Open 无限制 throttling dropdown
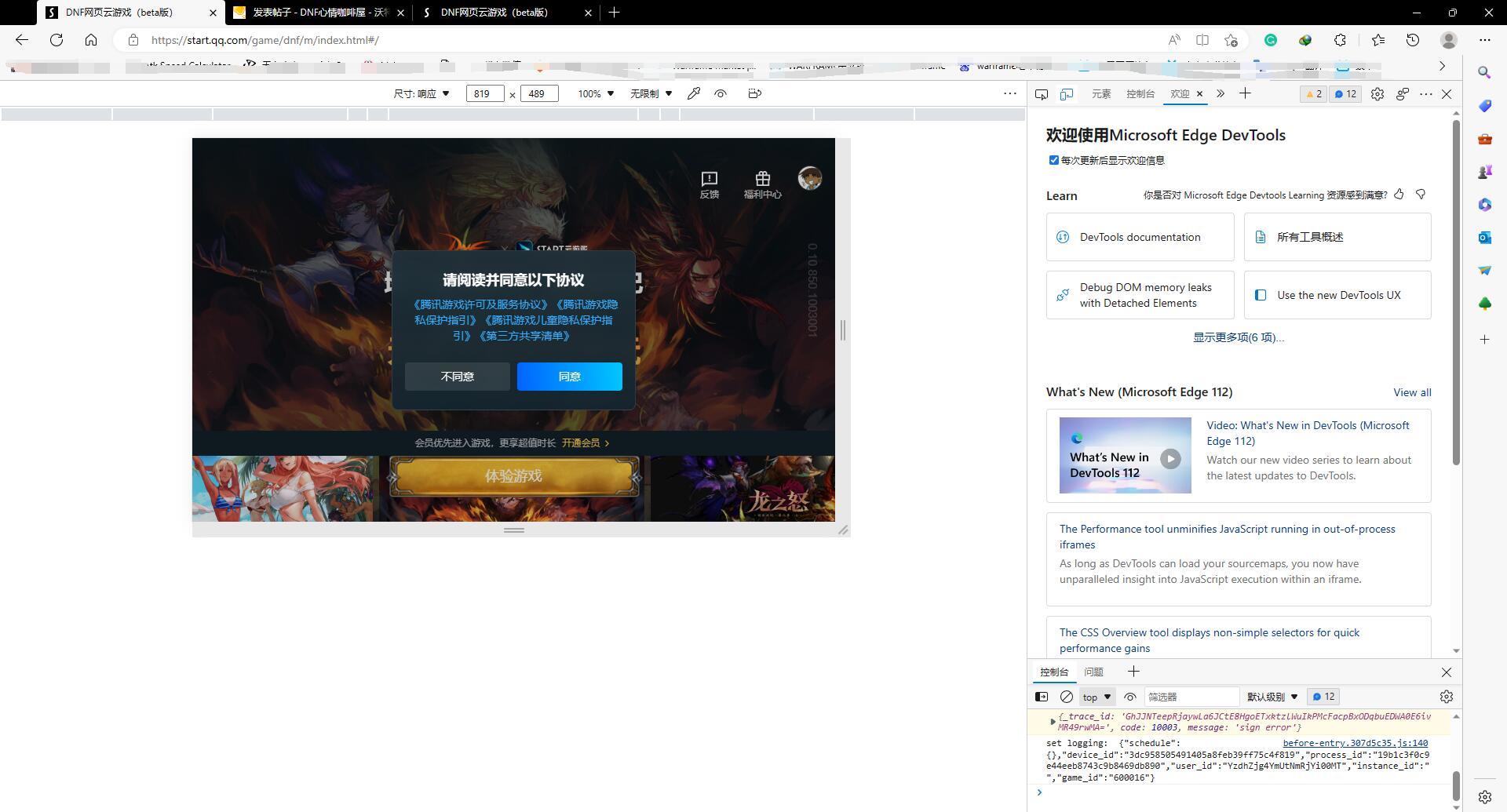 (651, 94)
